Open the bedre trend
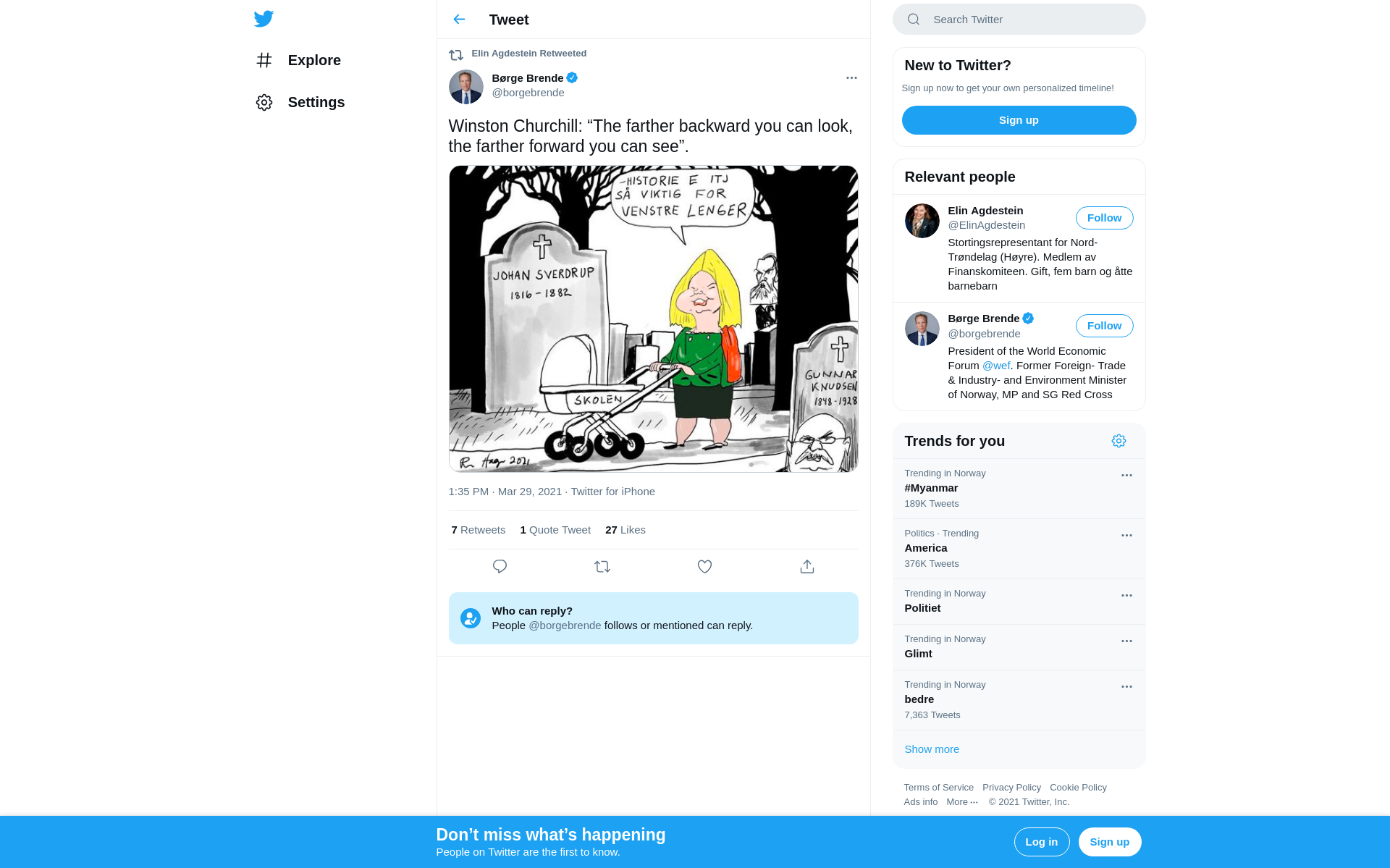 pyautogui.click(x=1019, y=700)
